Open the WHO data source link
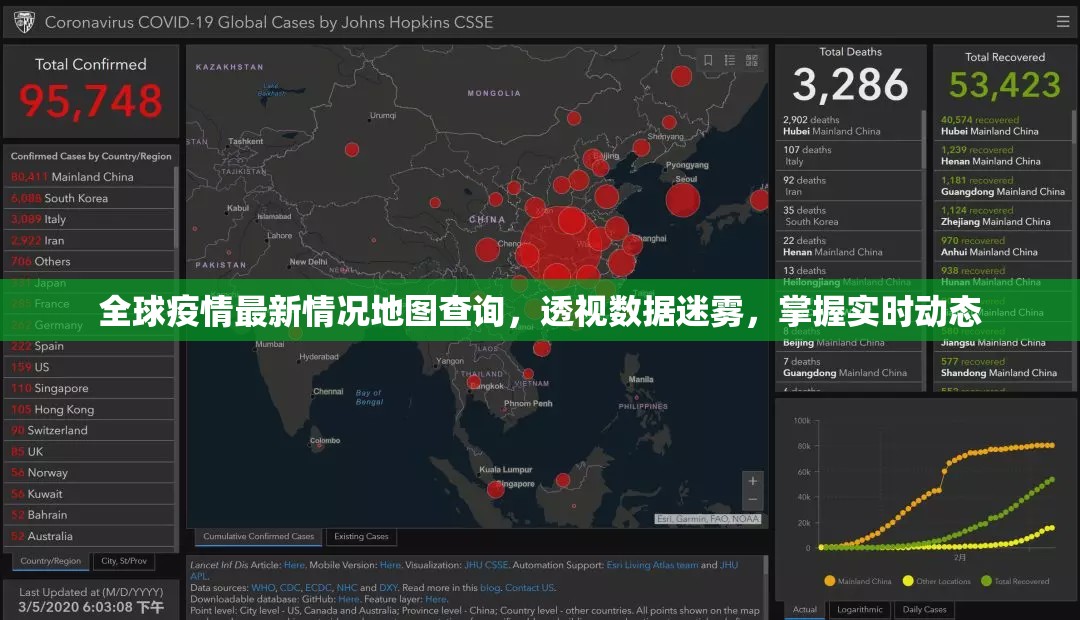The height and width of the screenshot is (620, 1080). (262, 588)
